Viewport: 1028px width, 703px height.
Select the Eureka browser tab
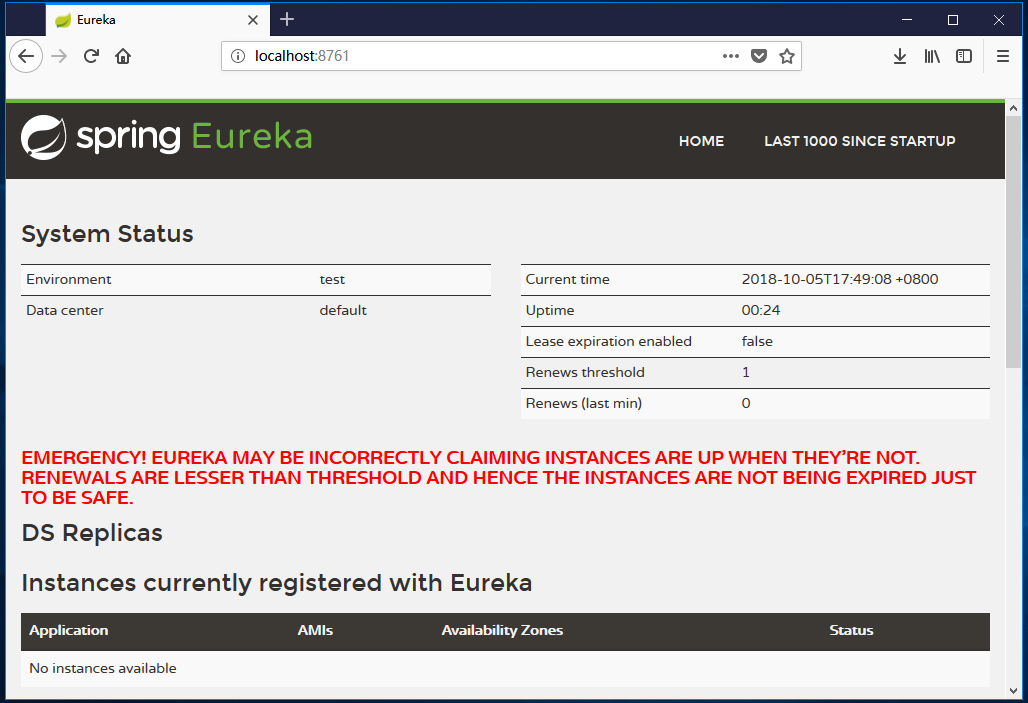coord(157,20)
